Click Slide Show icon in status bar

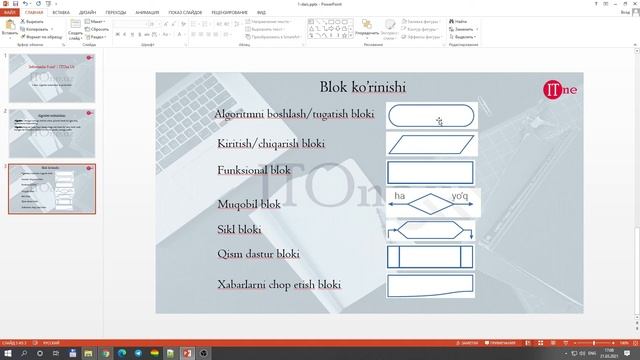tap(565, 343)
